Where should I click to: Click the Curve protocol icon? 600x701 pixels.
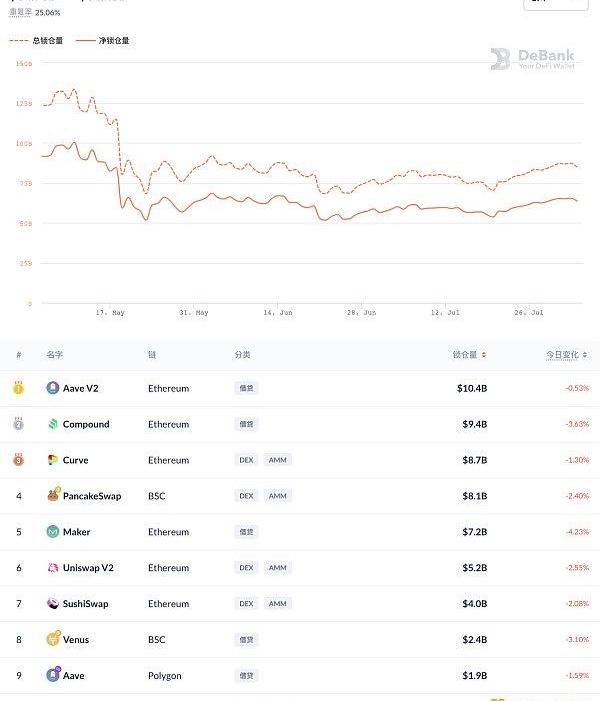click(x=53, y=460)
